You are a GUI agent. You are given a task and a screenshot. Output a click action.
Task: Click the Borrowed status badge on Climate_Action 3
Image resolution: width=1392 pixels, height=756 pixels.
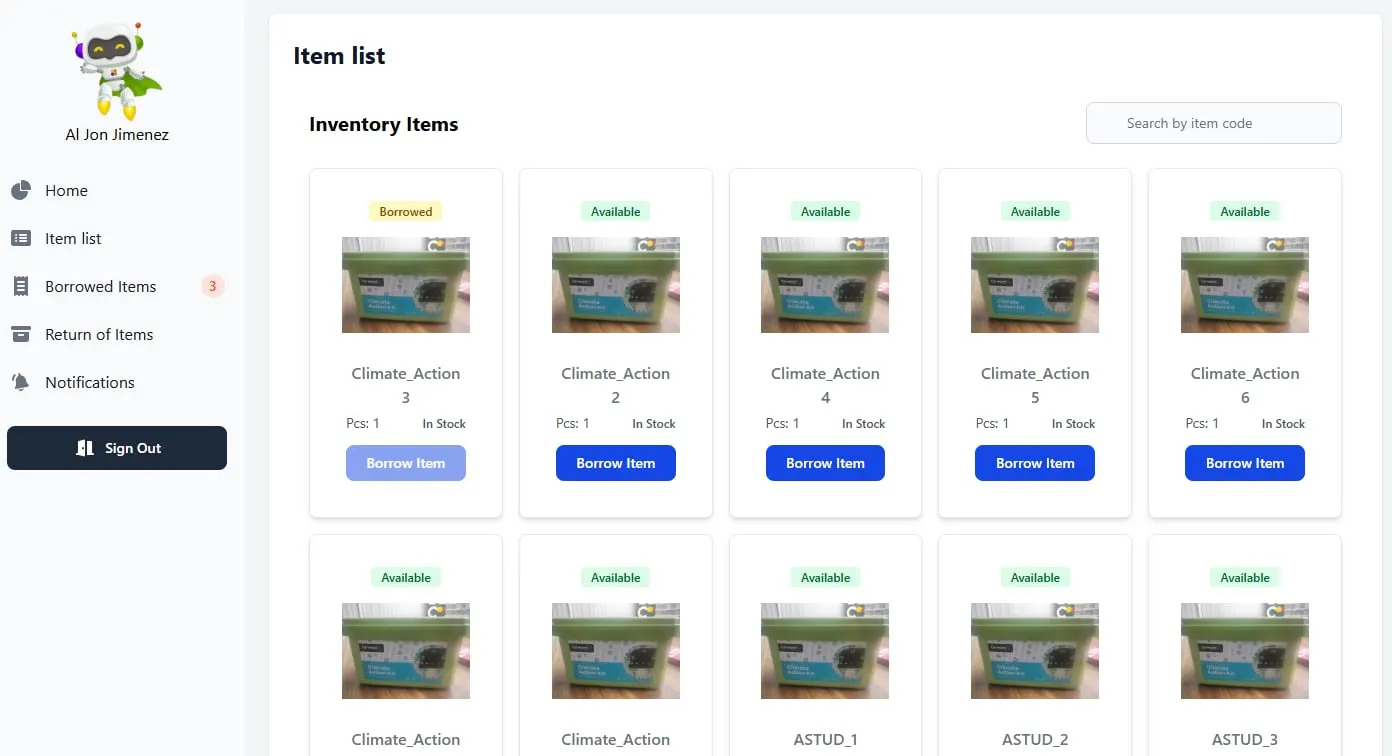tap(406, 211)
